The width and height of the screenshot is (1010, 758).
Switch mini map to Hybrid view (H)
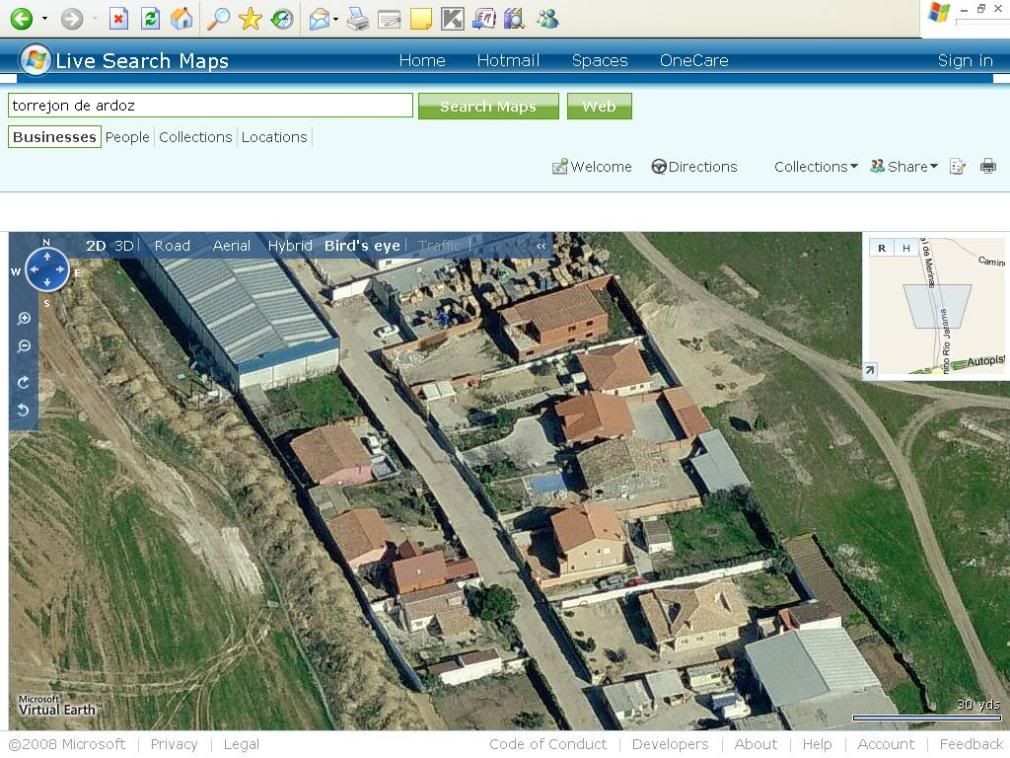[906, 248]
